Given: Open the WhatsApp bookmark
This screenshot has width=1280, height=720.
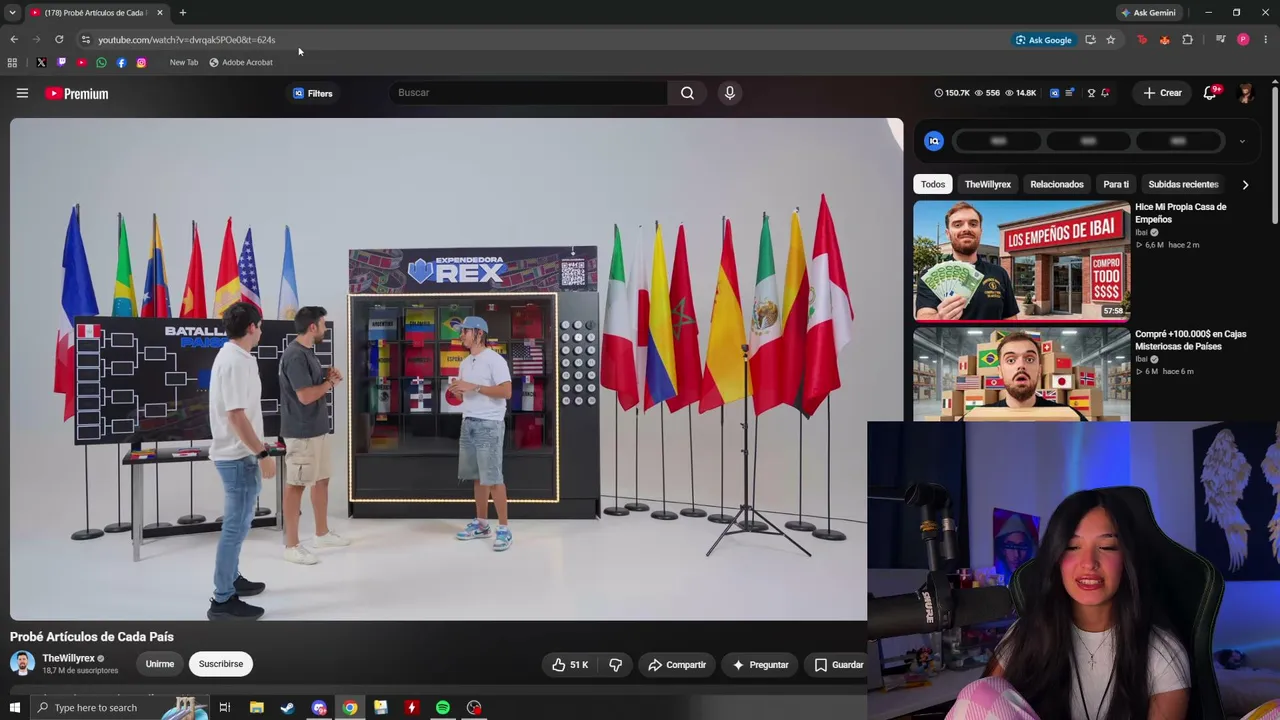Looking at the screenshot, I should click(x=101, y=62).
